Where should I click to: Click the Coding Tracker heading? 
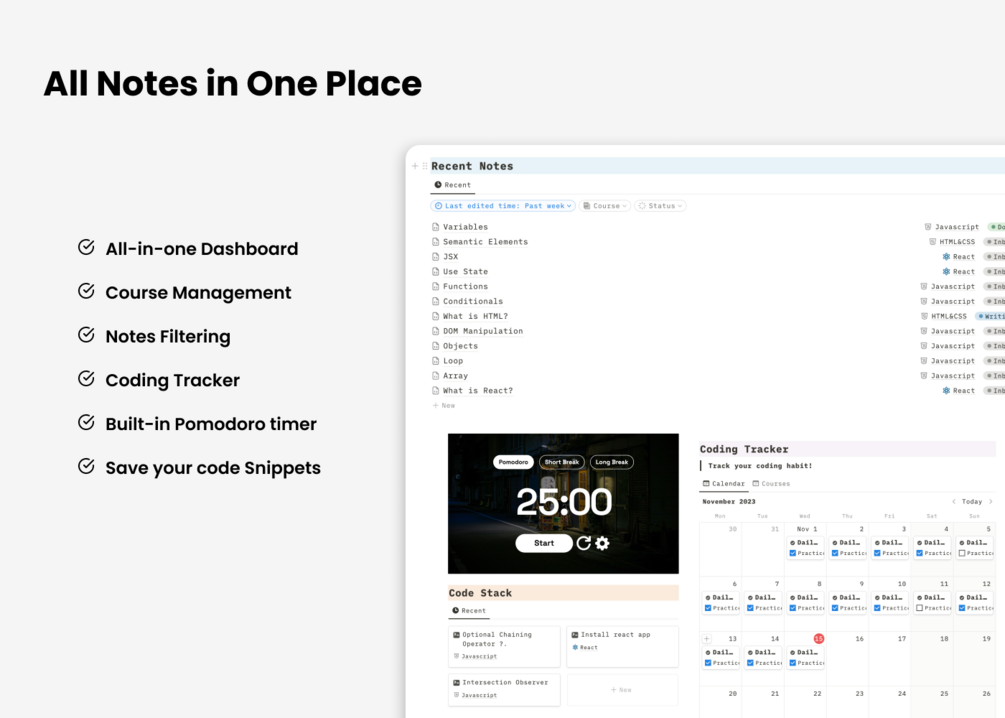pyautogui.click(x=743, y=449)
